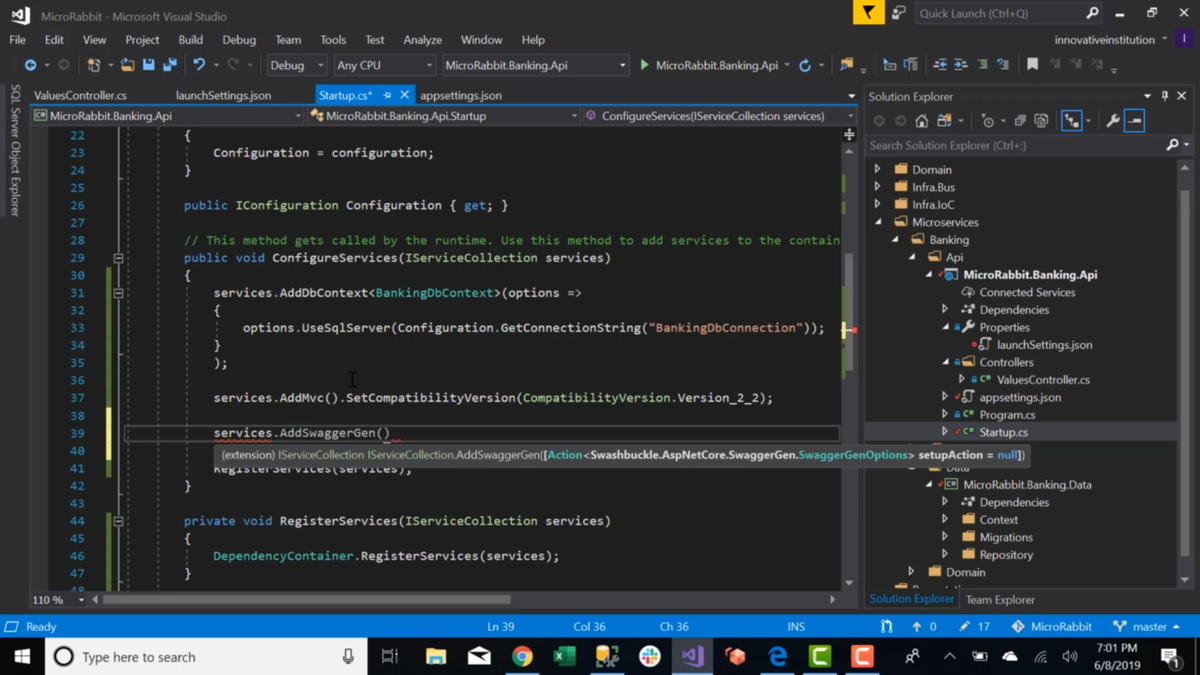This screenshot has height=675, width=1200.
Task: Open the SQL Server Object Explorer side tab
Action: pos(15,151)
